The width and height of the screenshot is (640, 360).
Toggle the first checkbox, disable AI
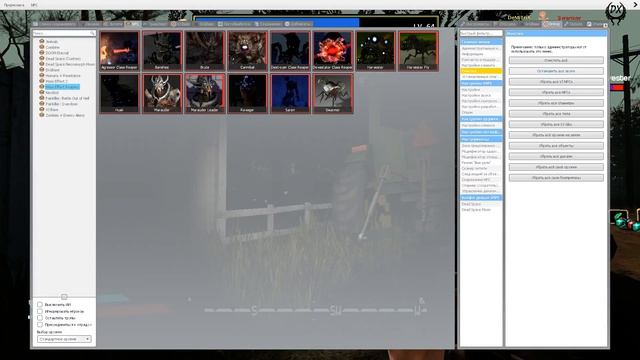tap(40, 304)
